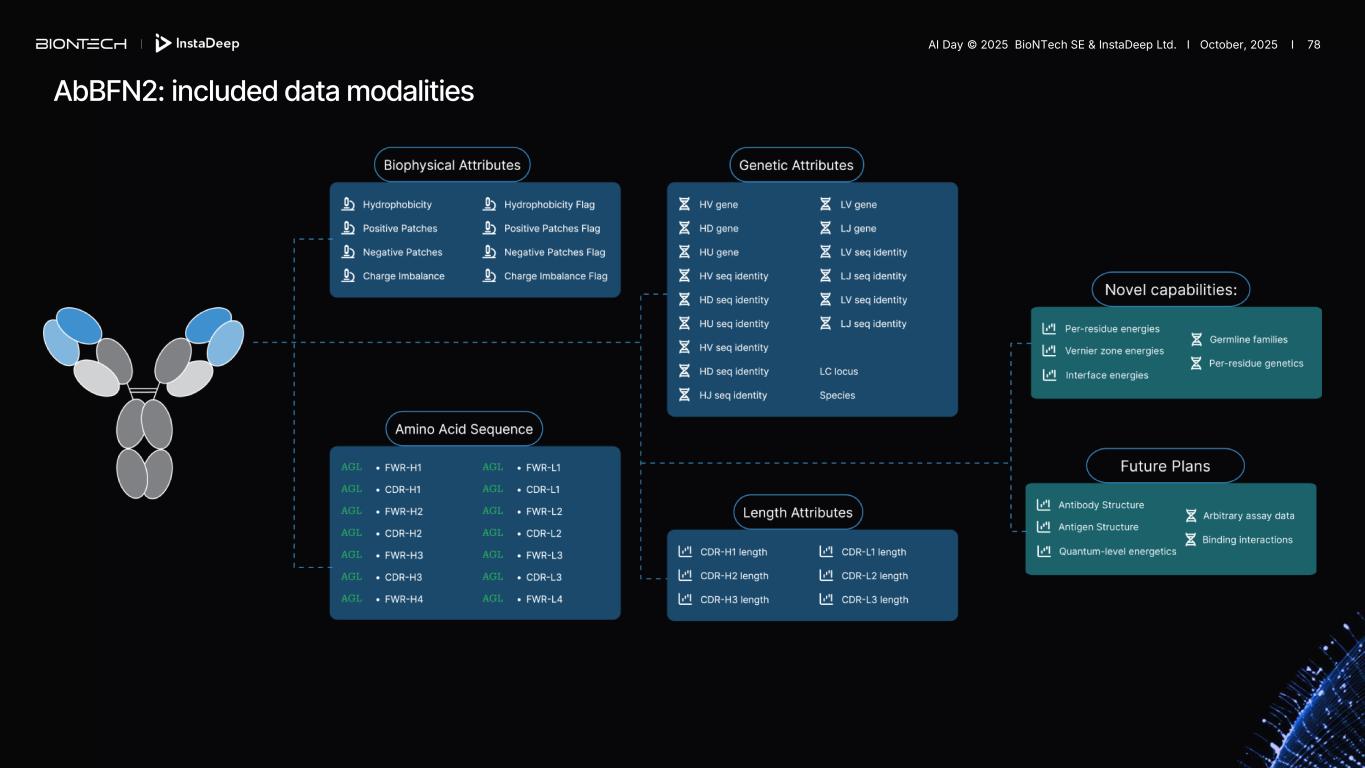Click the chart icon beside Antibody Structure
The image size is (1365, 768).
pyautogui.click(x=1043, y=505)
